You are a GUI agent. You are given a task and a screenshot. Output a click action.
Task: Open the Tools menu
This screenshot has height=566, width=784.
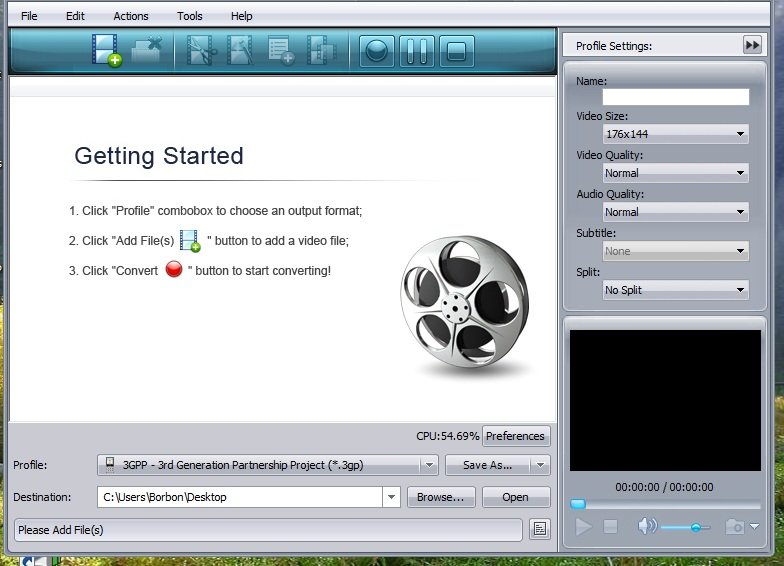(x=189, y=16)
